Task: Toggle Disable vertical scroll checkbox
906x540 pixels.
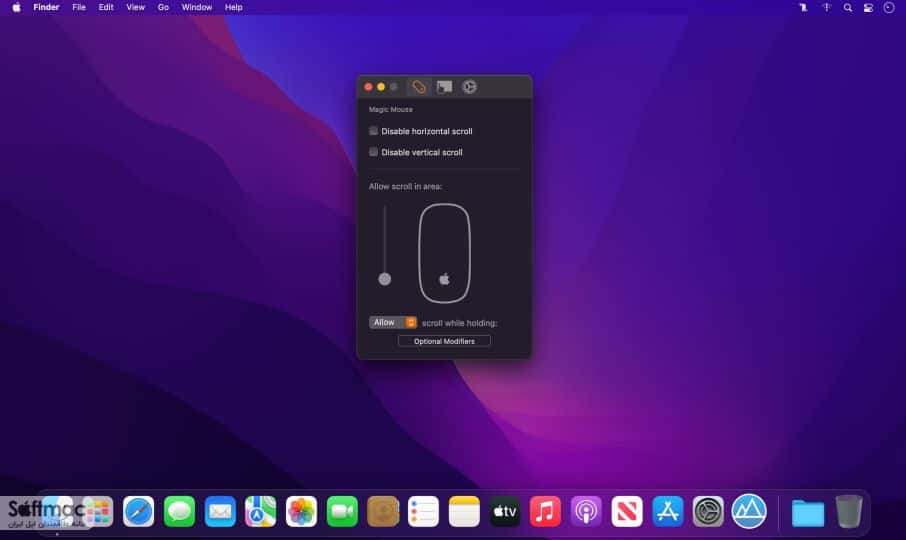Action: pos(373,152)
